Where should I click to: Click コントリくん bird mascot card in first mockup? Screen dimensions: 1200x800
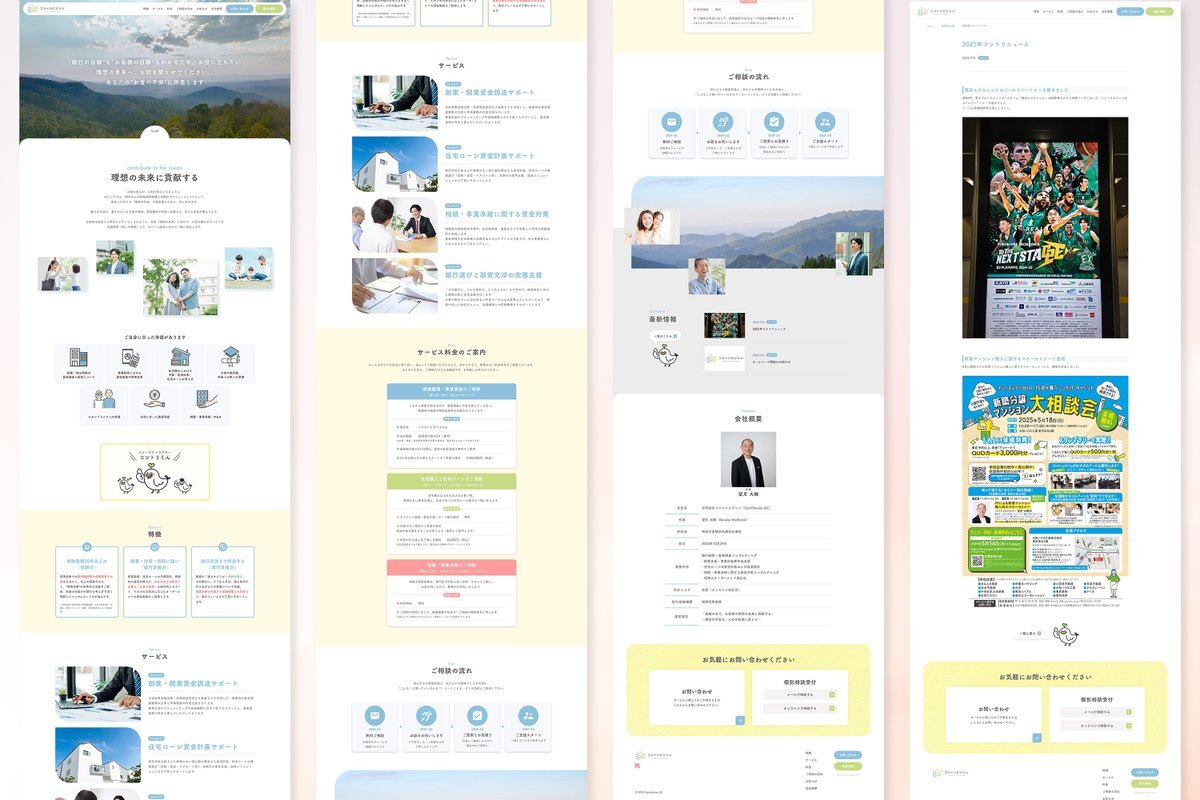click(x=155, y=473)
